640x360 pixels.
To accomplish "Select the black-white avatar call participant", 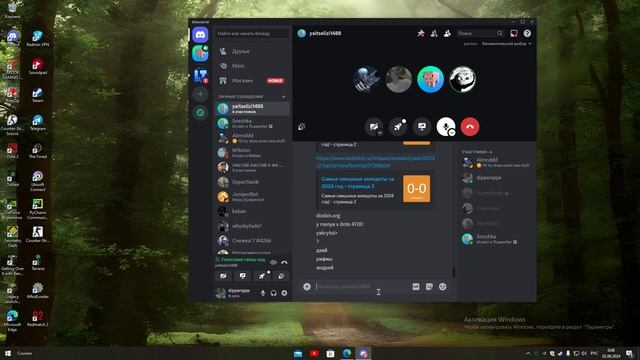I will (462, 80).
